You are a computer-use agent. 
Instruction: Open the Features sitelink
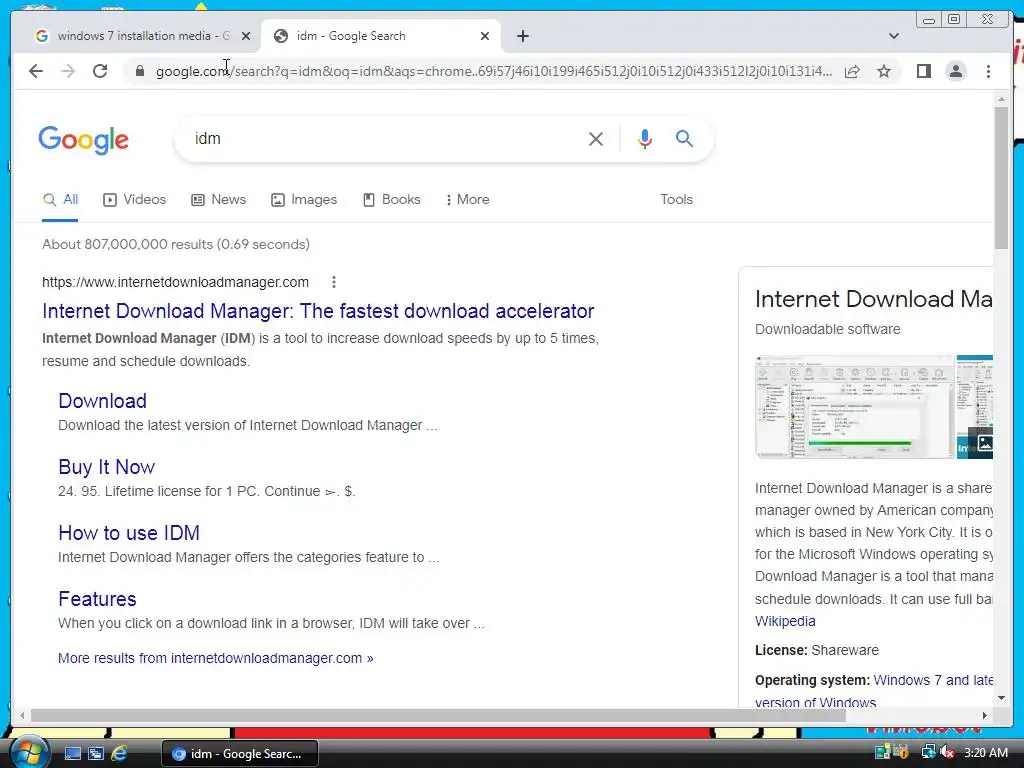(x=97, y=599)
